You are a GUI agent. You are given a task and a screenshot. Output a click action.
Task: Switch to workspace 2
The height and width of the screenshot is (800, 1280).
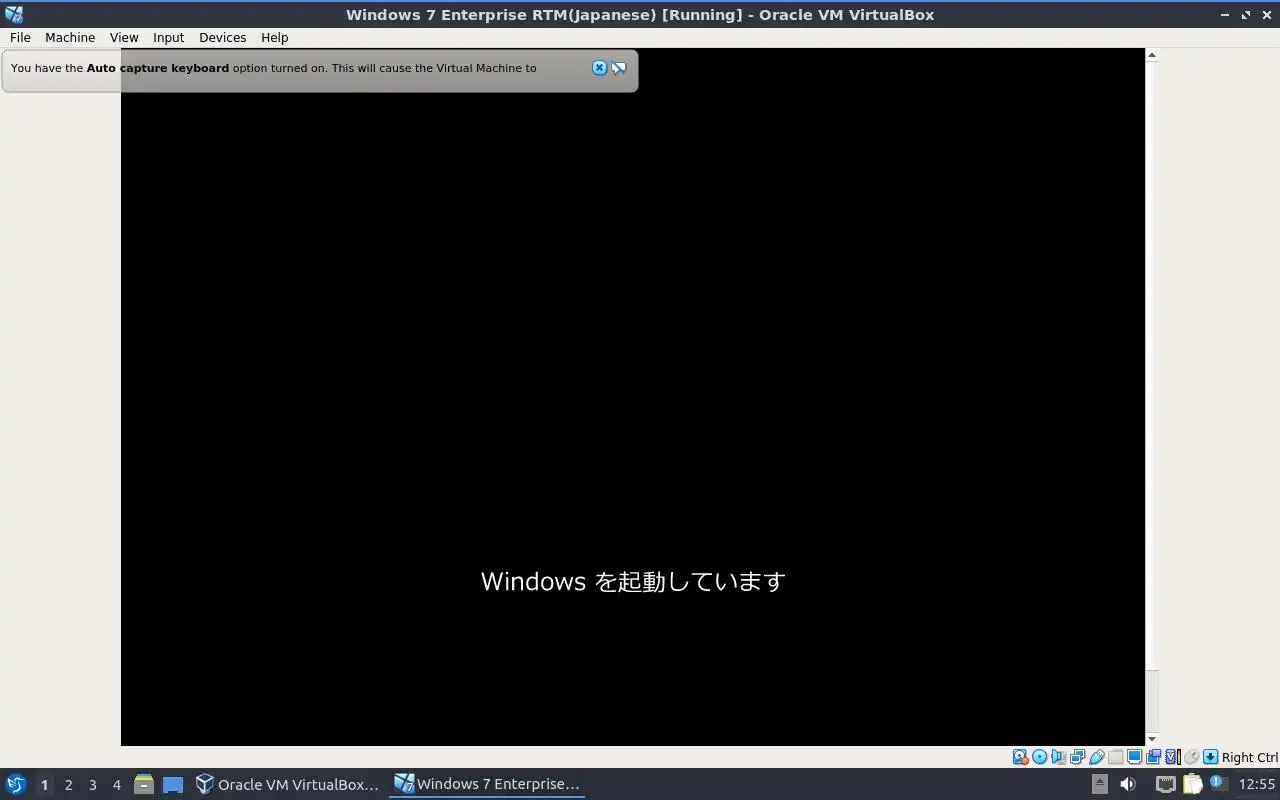click(x=68, y=785)
